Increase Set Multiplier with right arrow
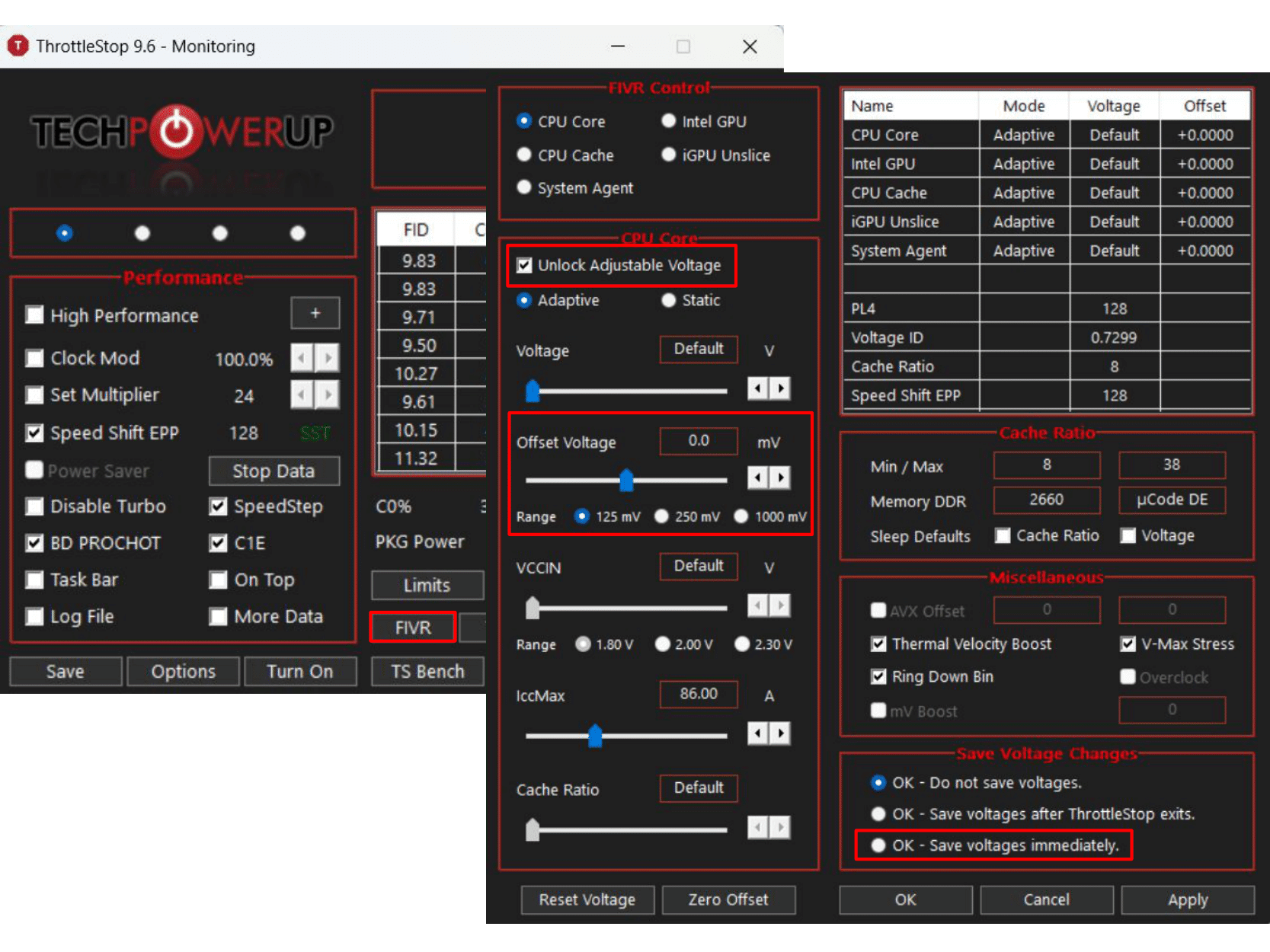This screenshot has height=952, width=1270. (x=328, y=395)
